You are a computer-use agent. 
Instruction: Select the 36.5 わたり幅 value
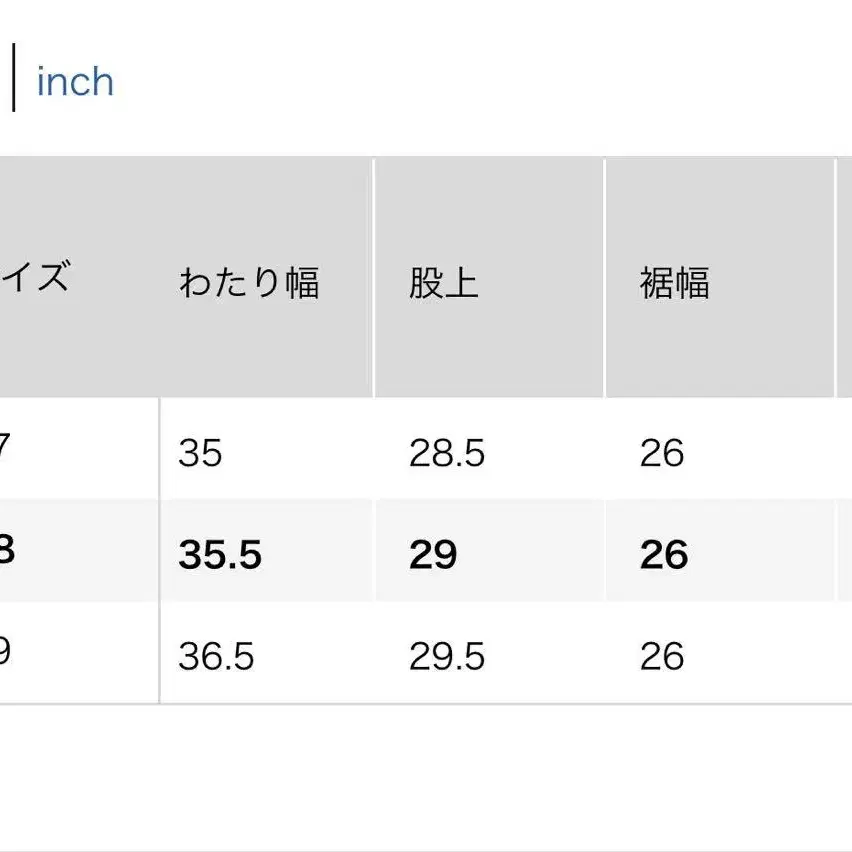[216, 656]
